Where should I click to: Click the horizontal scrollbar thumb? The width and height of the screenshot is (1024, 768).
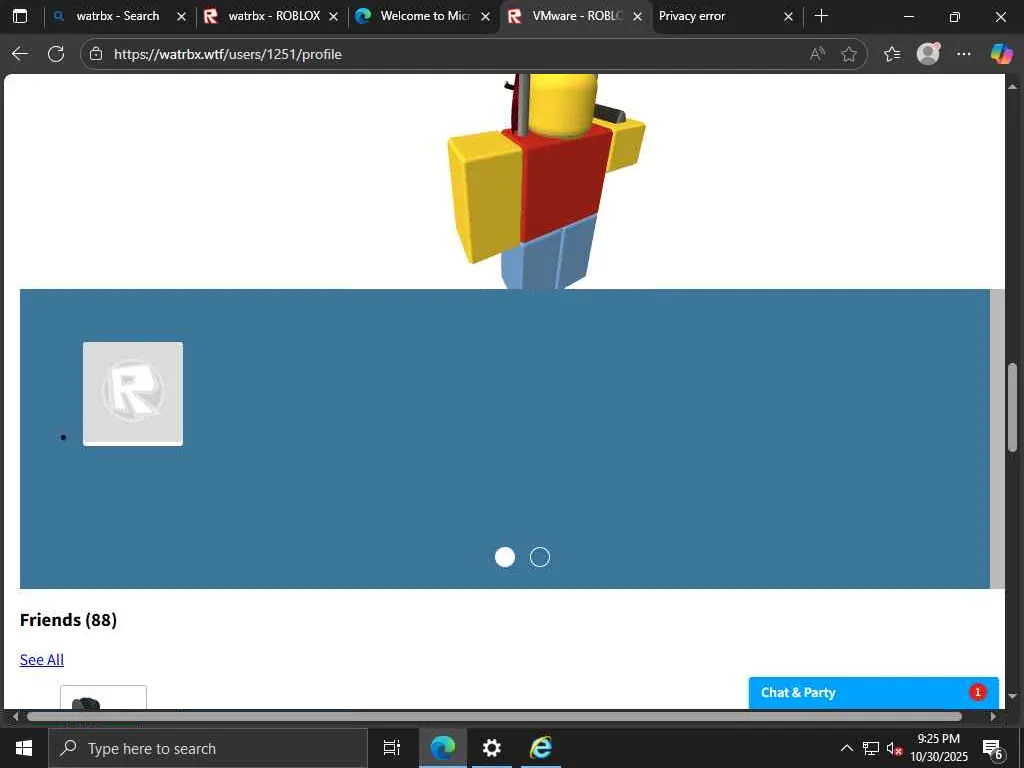pos(494,716)
